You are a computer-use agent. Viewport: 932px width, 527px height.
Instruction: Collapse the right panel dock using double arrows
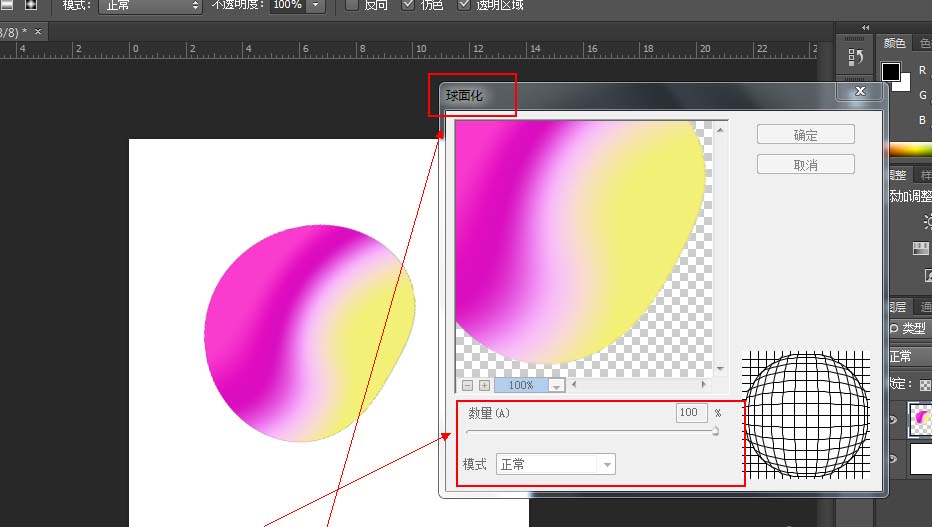(865, 28)
